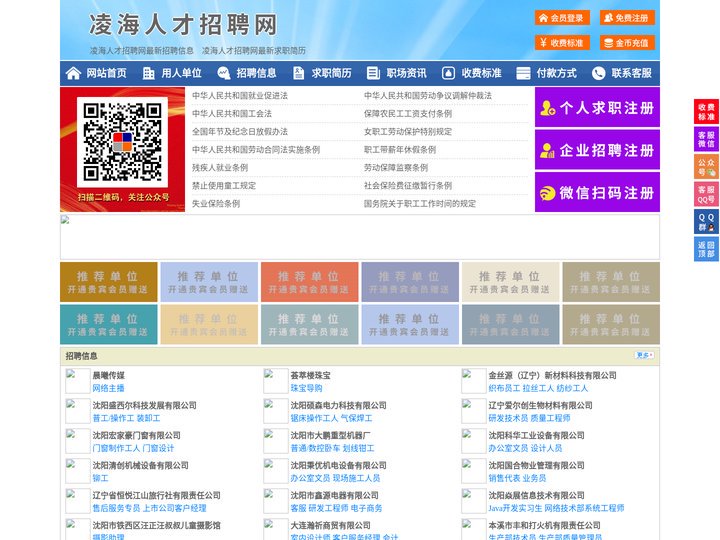The image size is (720, 540).
Task: Open 女职工劳动保护特别规定 link
Action: point(408,132)
